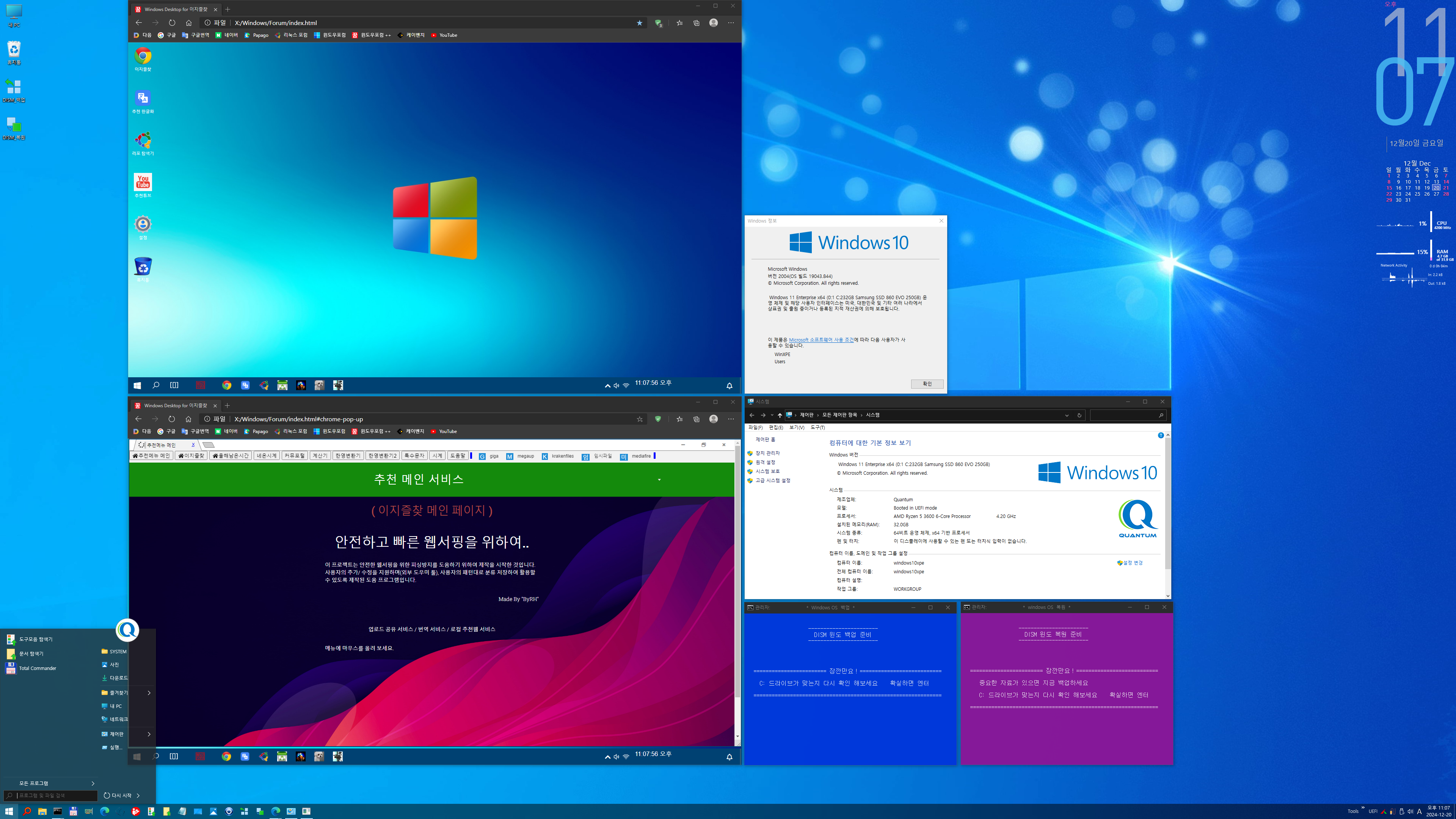Image resolution: width=1456 pixels, height=819 pixels.
Task: Expand the 즐겨찾기 submenu arrow
Action: (x=149, y=692)
